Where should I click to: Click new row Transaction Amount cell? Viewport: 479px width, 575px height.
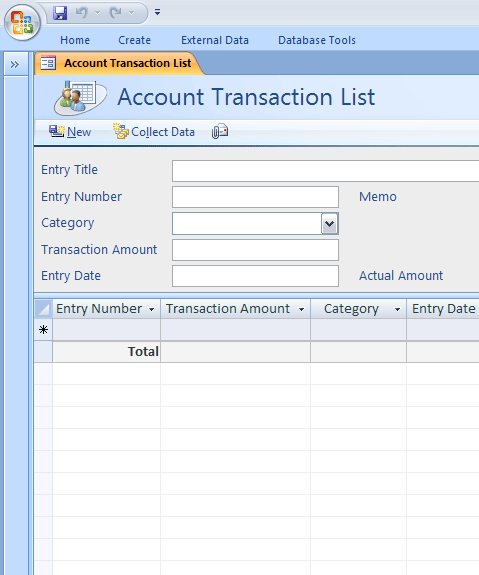click(235, 330)
